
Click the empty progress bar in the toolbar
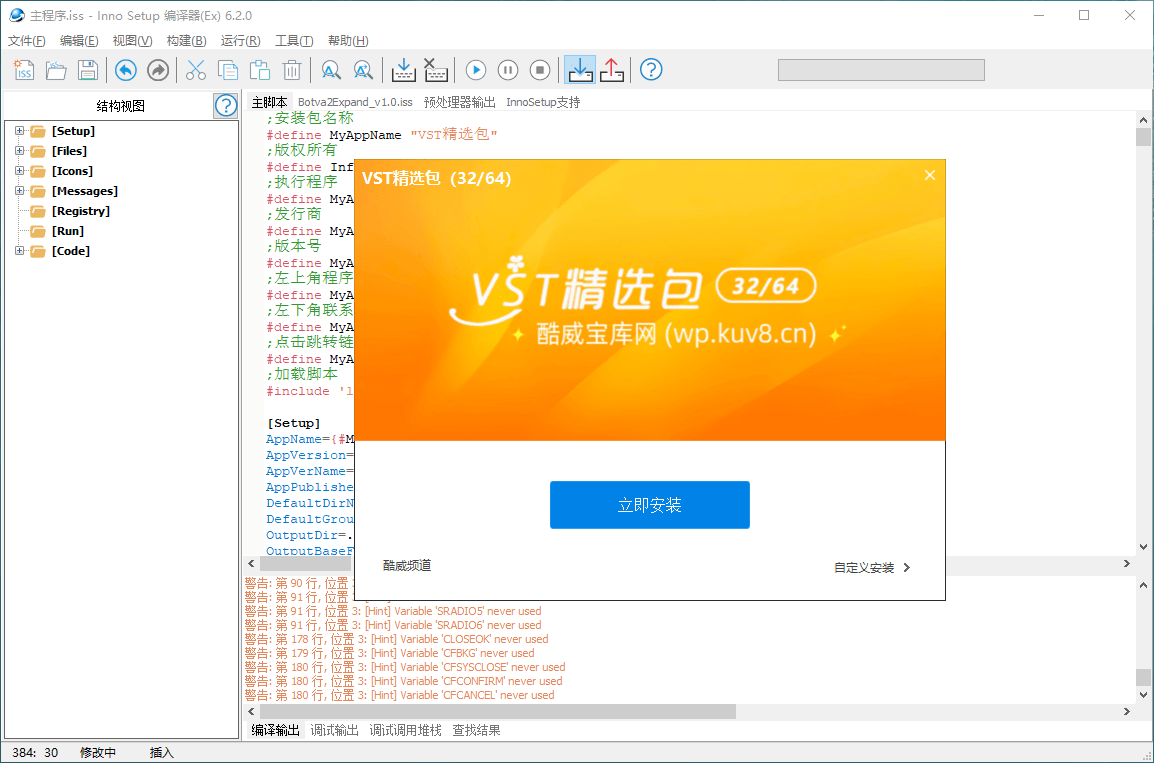[881, 70]
